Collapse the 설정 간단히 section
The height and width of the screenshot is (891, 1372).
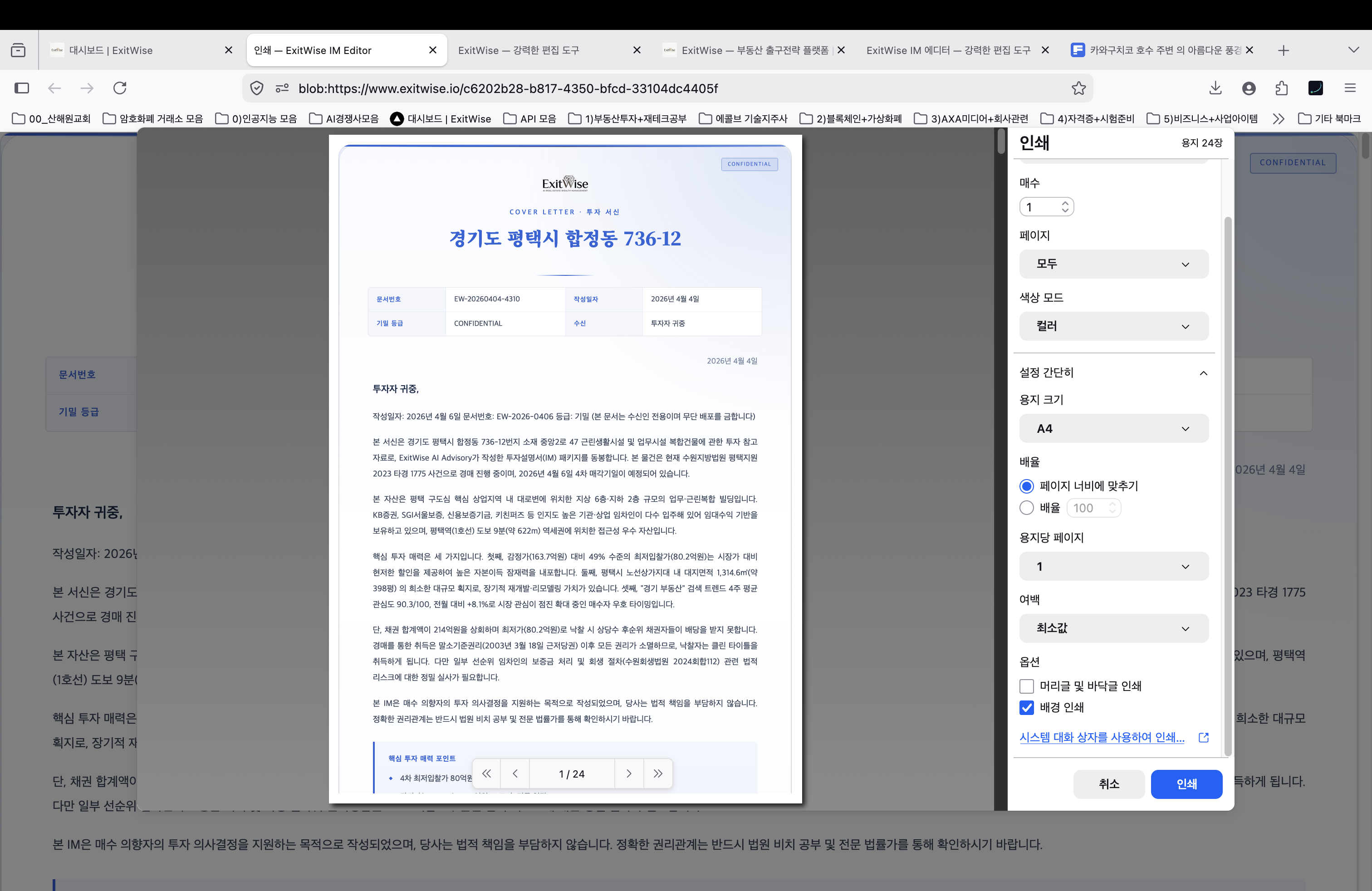point(1203,373)
